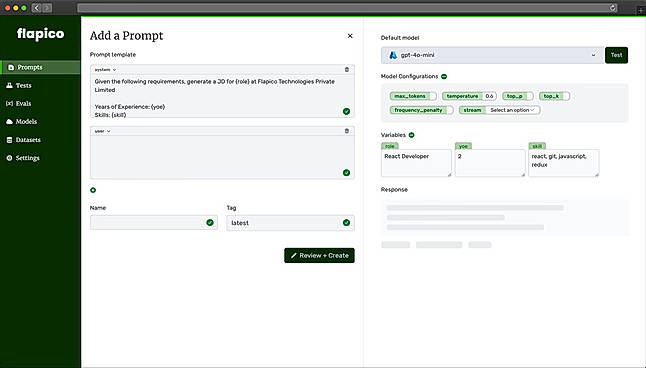Viewport: 646px width, 368px height.
Task: Click the top_k configuration field
Action: [x=555, y=96]
